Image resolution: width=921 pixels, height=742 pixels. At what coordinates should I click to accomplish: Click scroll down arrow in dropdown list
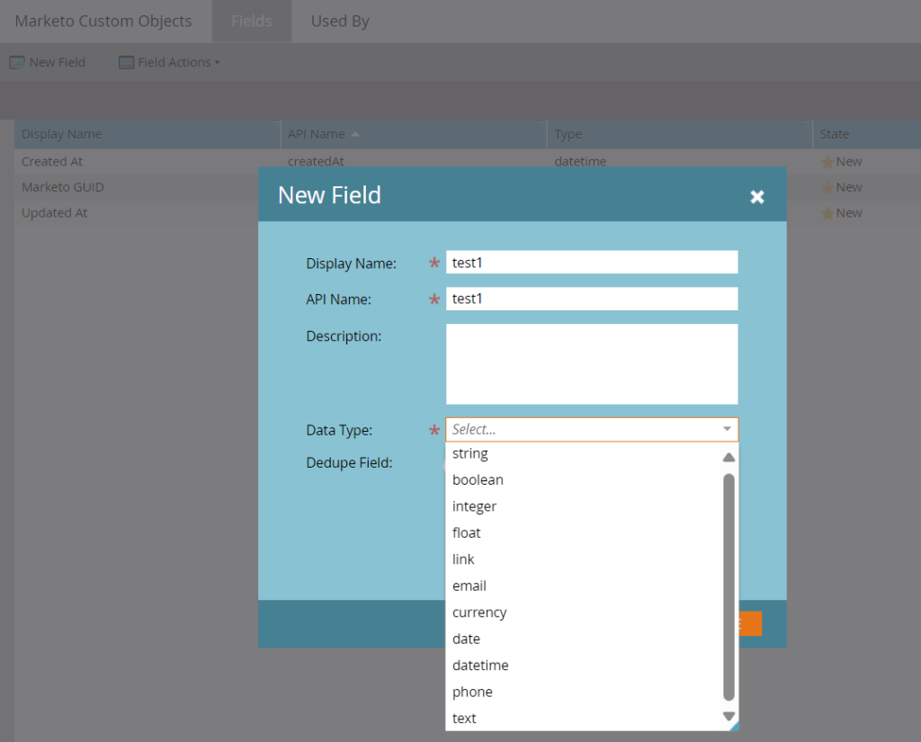(x=729, y=717)
